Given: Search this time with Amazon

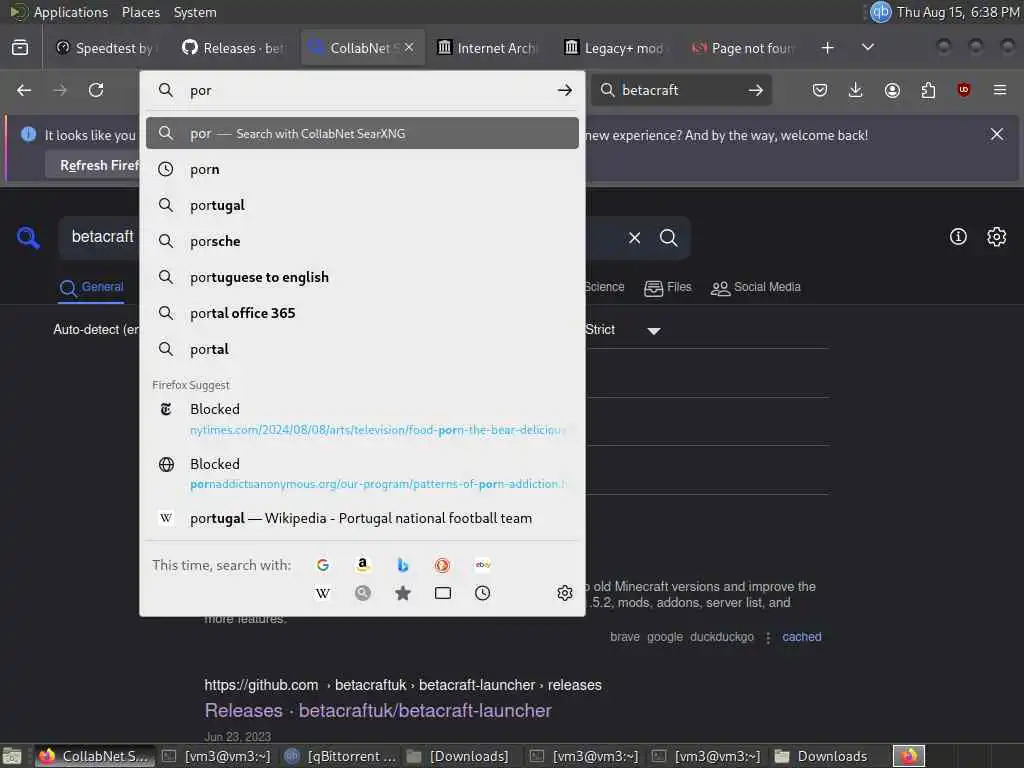Looking at the screenshot, I should click(362, 565).
